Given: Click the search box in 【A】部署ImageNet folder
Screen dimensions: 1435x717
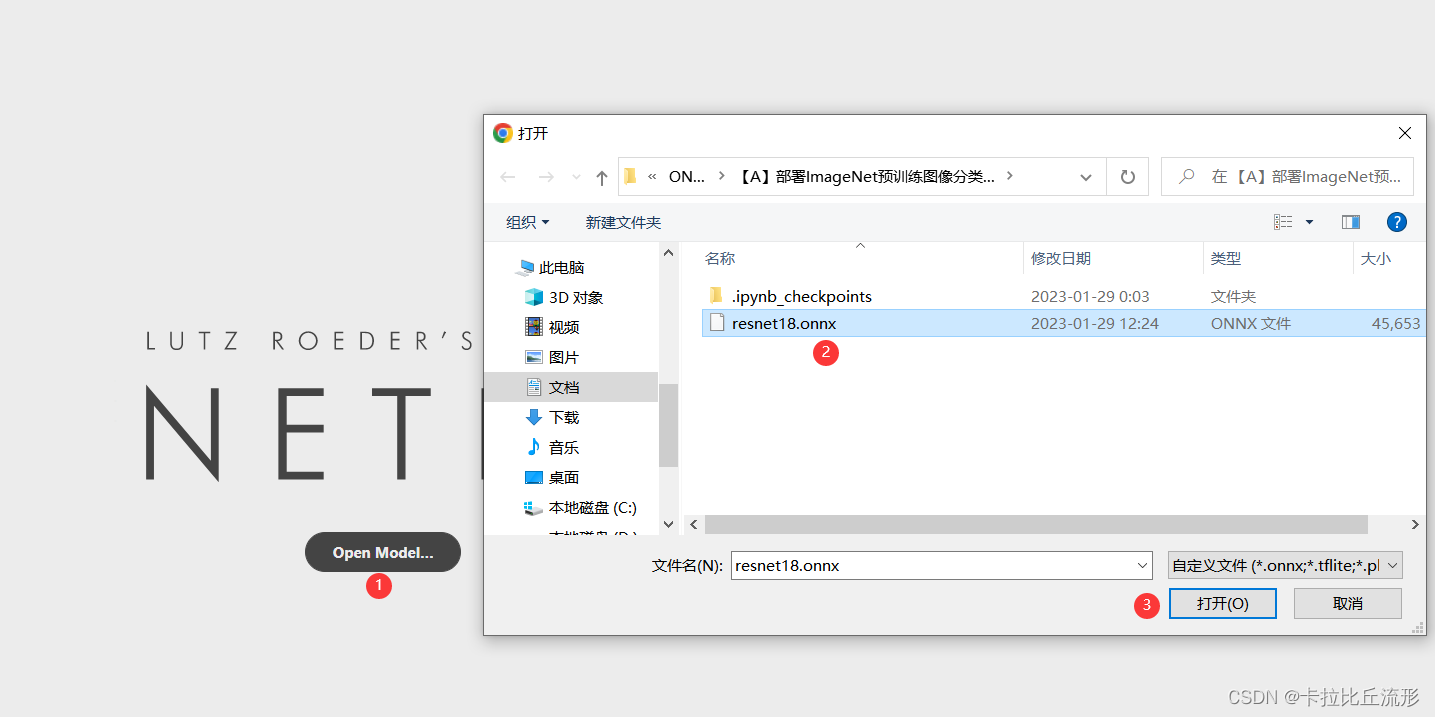Looking at the screenshot, I should (x=1287, y=177).
